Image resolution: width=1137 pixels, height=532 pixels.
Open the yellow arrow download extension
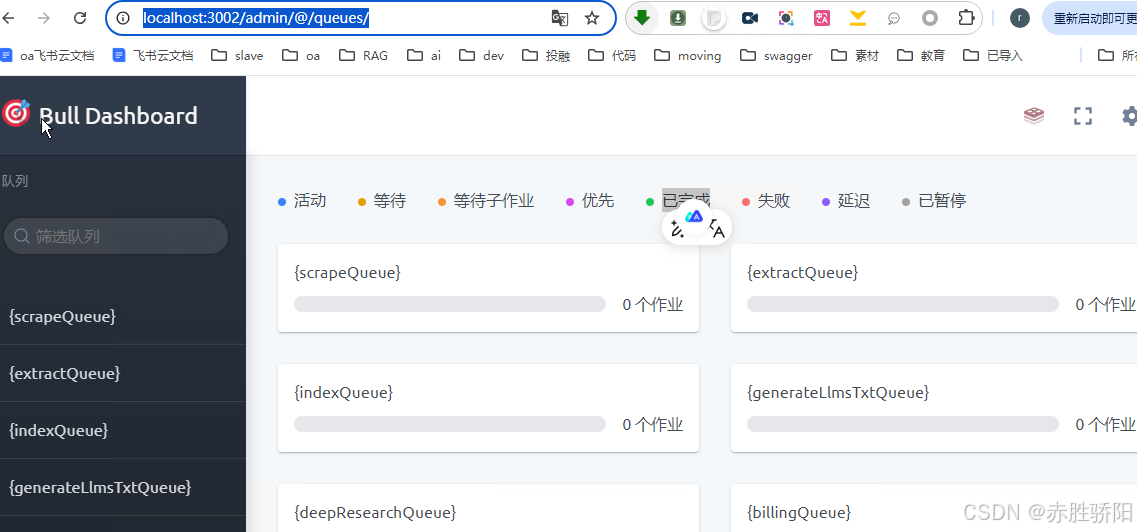tap(858, 18)
